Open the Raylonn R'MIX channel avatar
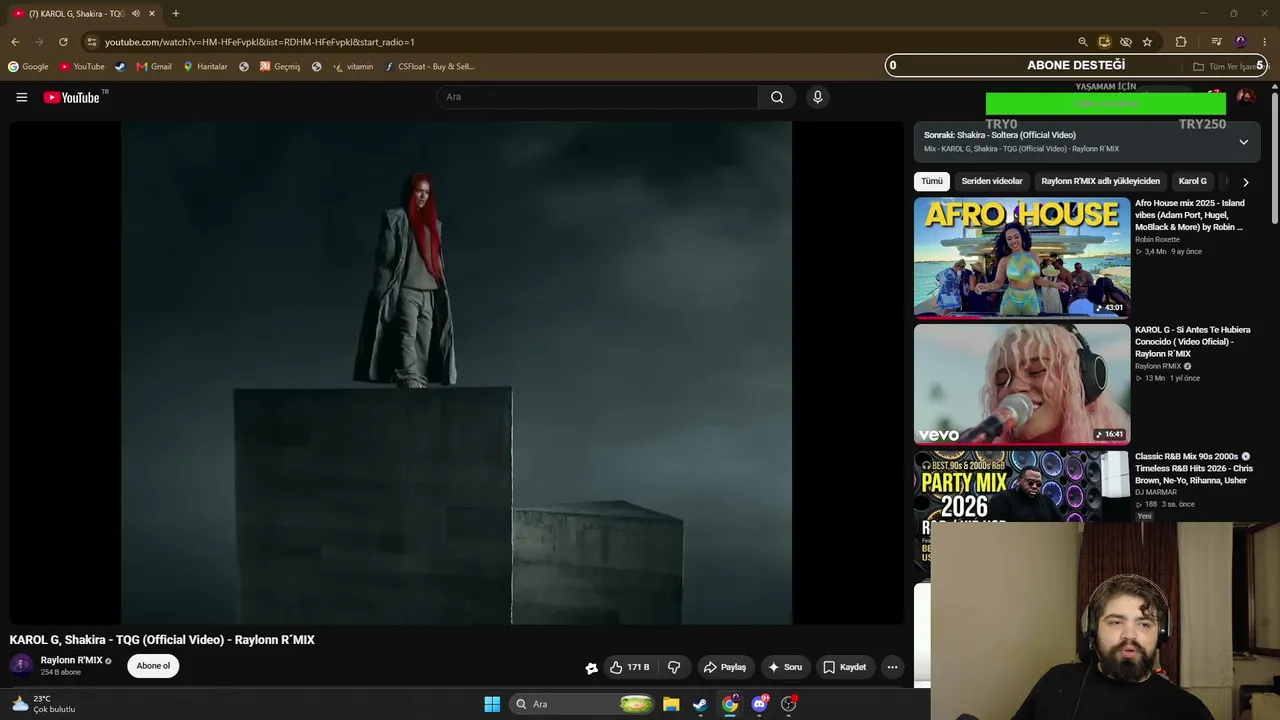Viewport: 1280px width, 720px height. click(21, 665)
